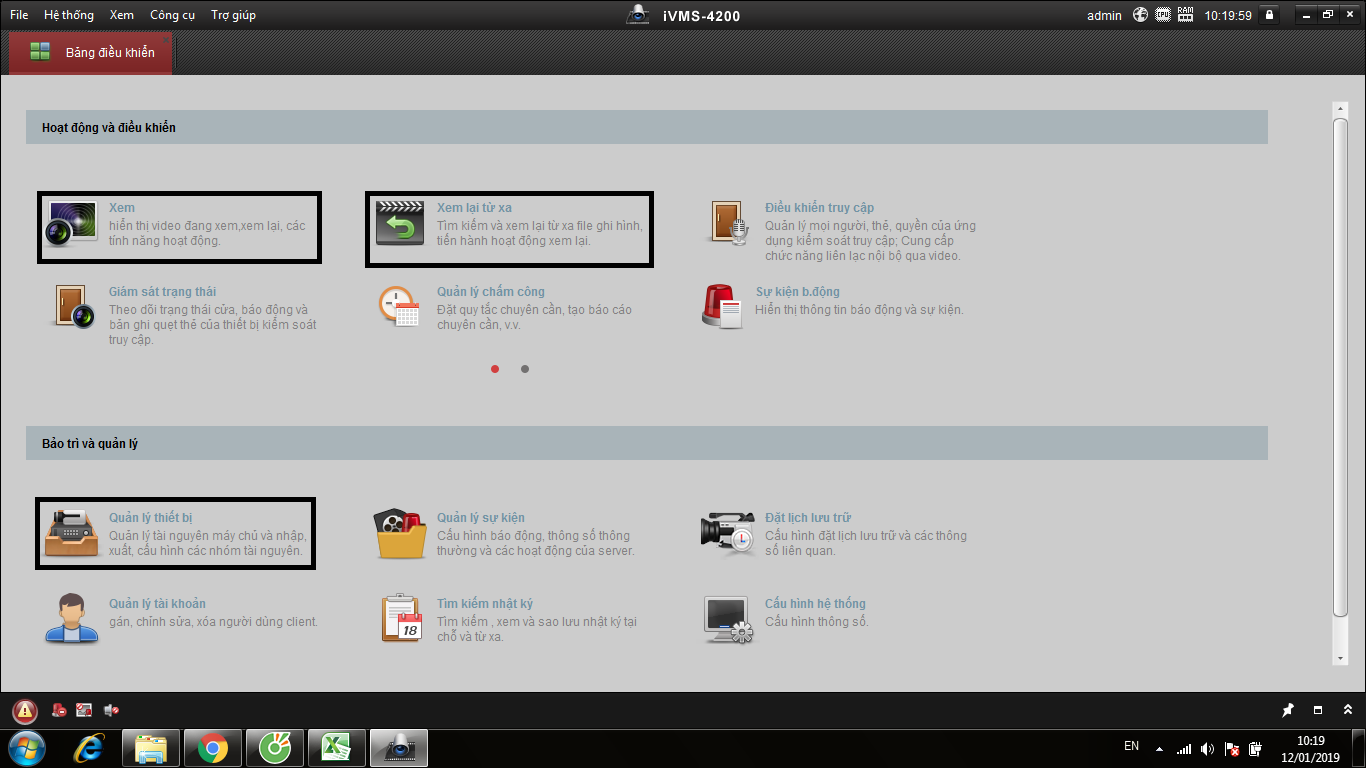Toggle the pin icon on the alarm bar
Screen dimensions: 1366x768
[x=1288, y=710]
